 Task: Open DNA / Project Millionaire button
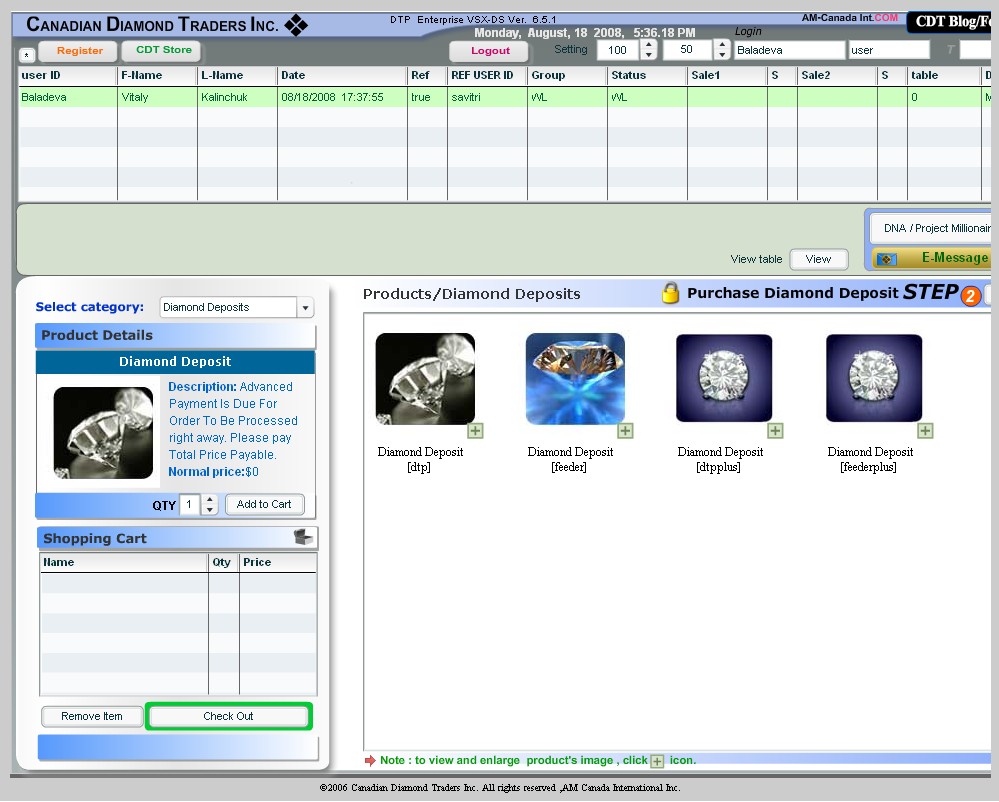coord(931,228)
